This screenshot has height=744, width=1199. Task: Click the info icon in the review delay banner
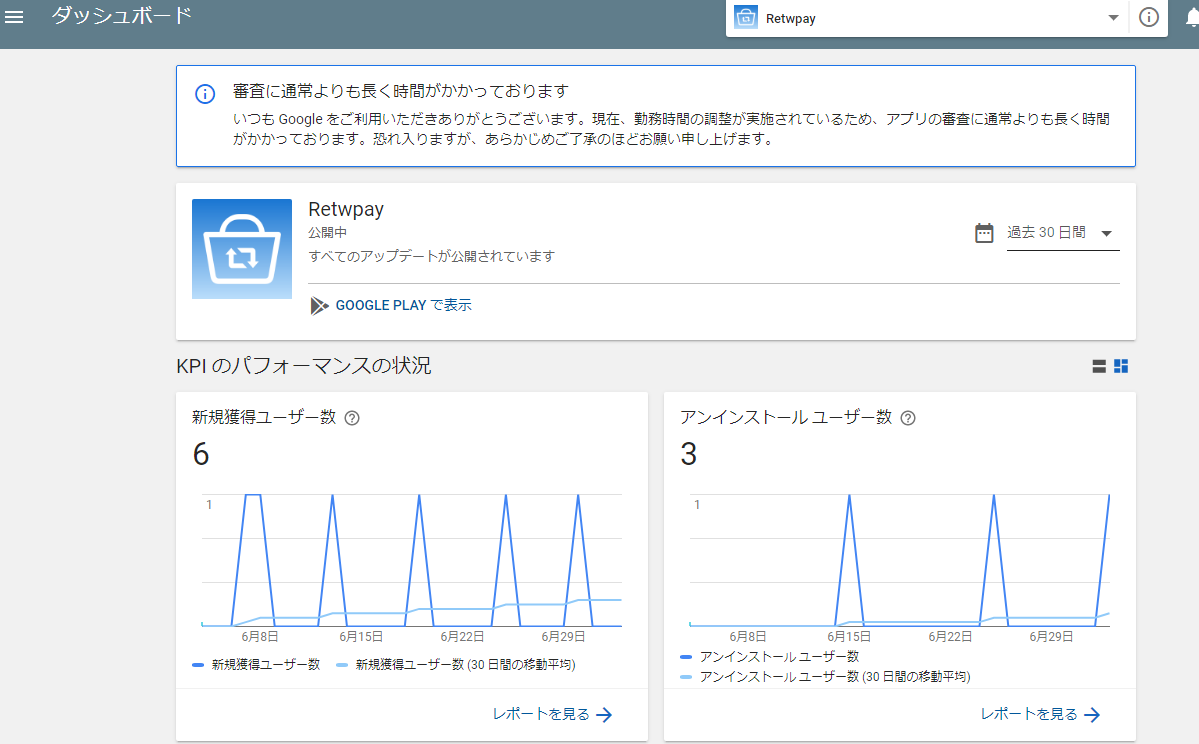coord(204,94)
